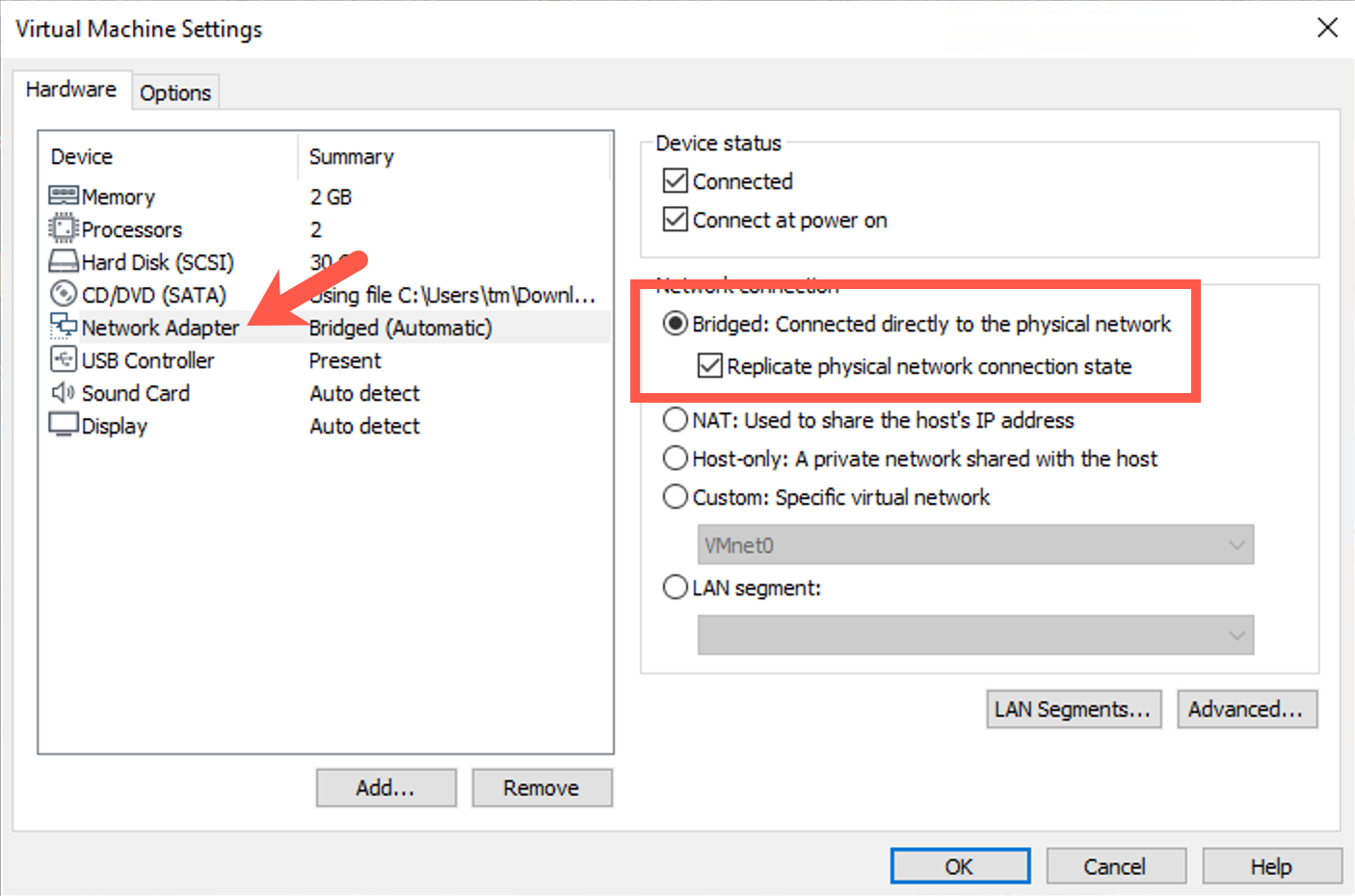
Task: Select the Bridged (Automatic) summary entry
Action: [400, 327]
